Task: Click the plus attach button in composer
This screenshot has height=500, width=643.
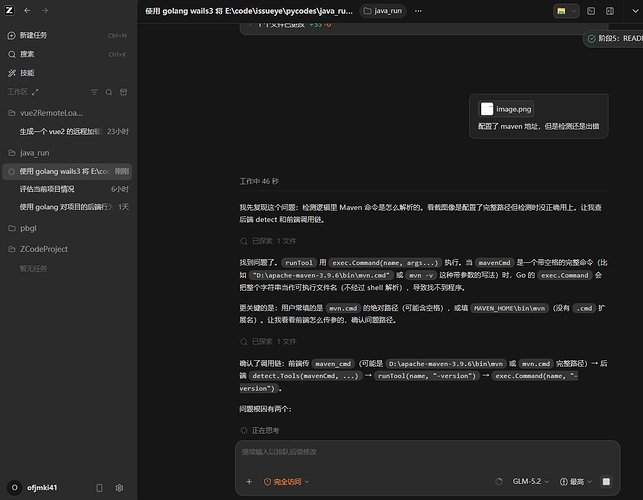Action: (249, 482)
